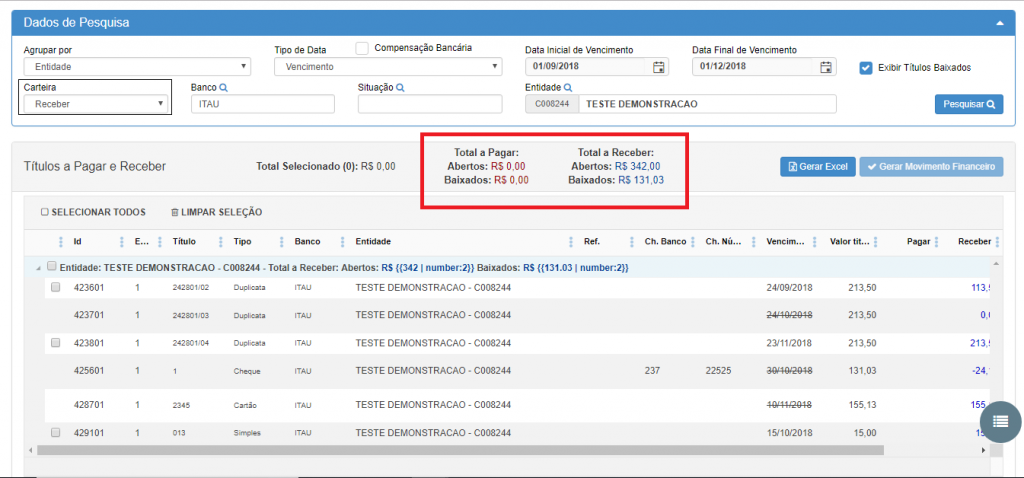Uncheck Exibir Títulos Baixados
Screen dimensions: 1024x478
click(x=866, y=68)
